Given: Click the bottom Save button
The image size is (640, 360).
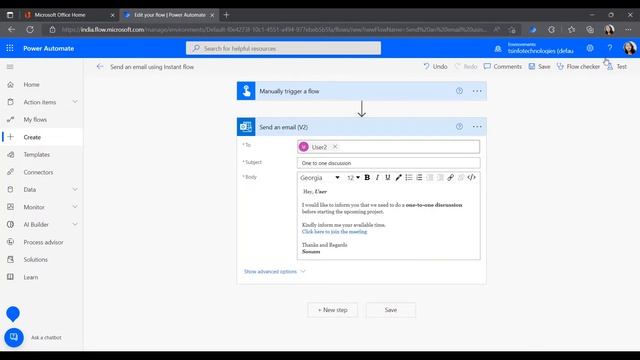Looking at the screenshot, I should pos(391,310).
